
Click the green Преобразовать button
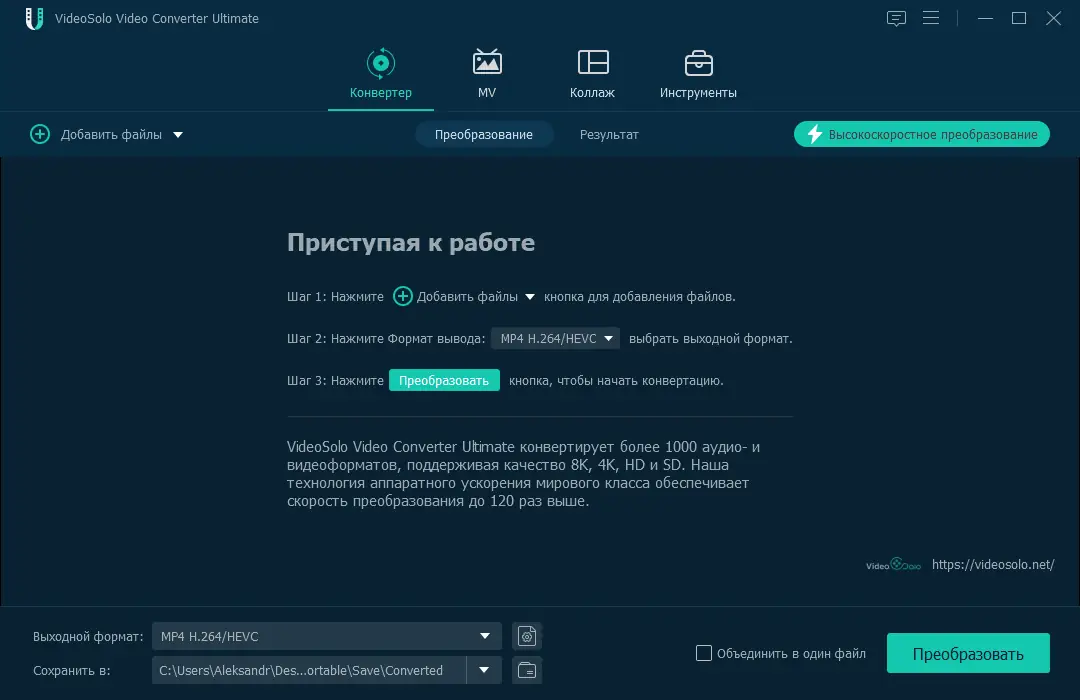[967, 652]
